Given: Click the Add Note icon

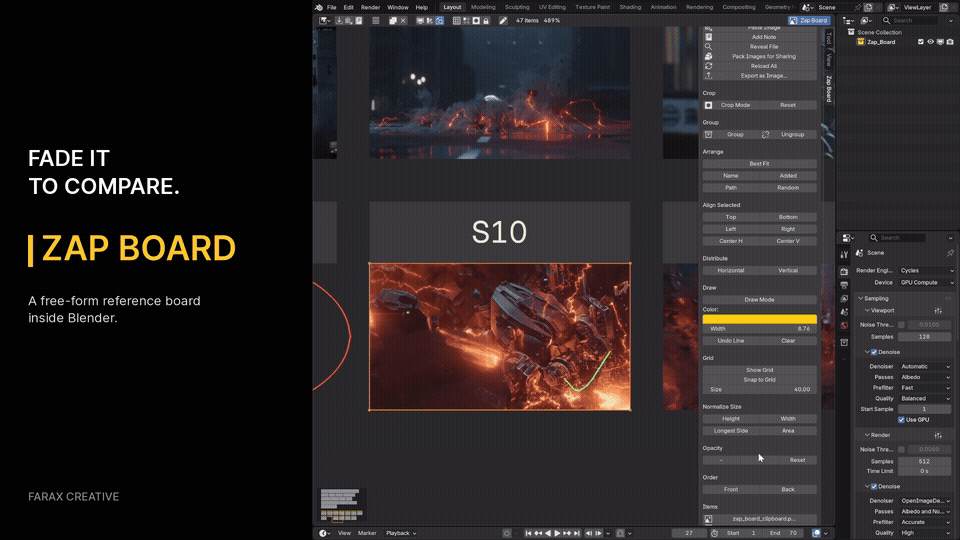Looking at the screenshot, I should click(708, 37).
